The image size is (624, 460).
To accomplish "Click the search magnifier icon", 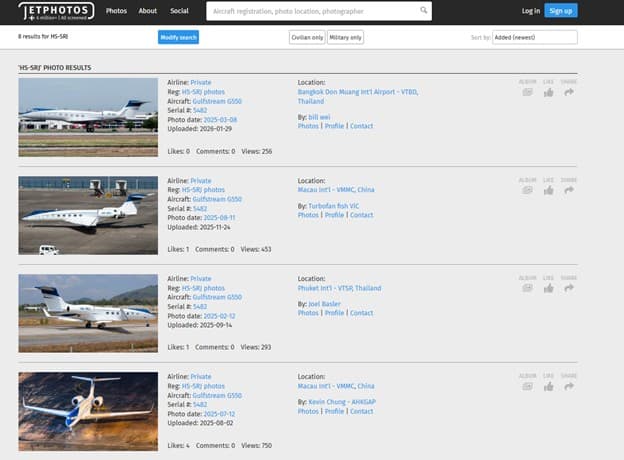I will [423, 11].
